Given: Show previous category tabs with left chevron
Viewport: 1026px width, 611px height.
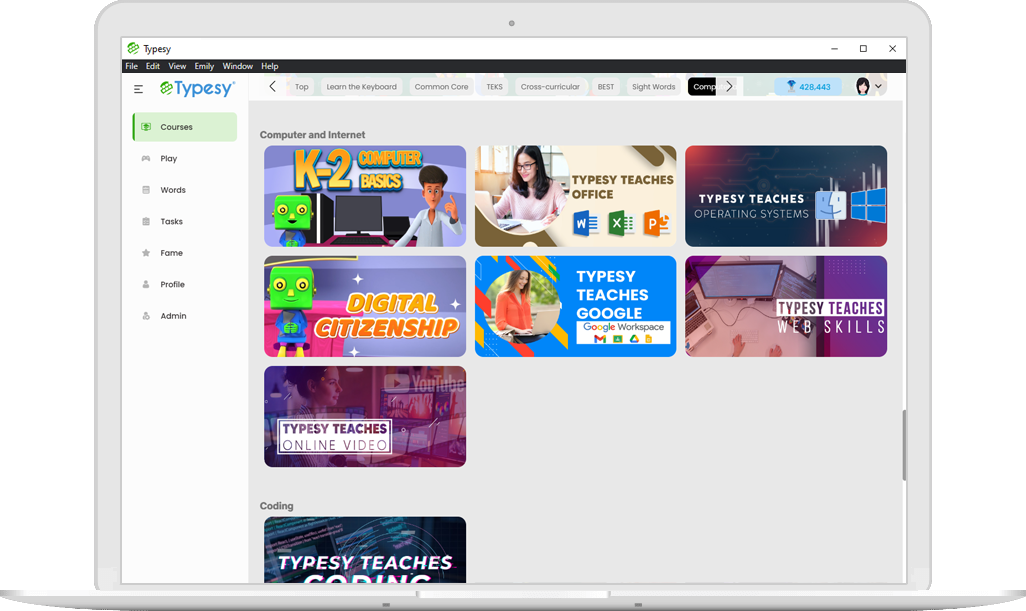Looking at the screenshot, I should click(273, 86).
